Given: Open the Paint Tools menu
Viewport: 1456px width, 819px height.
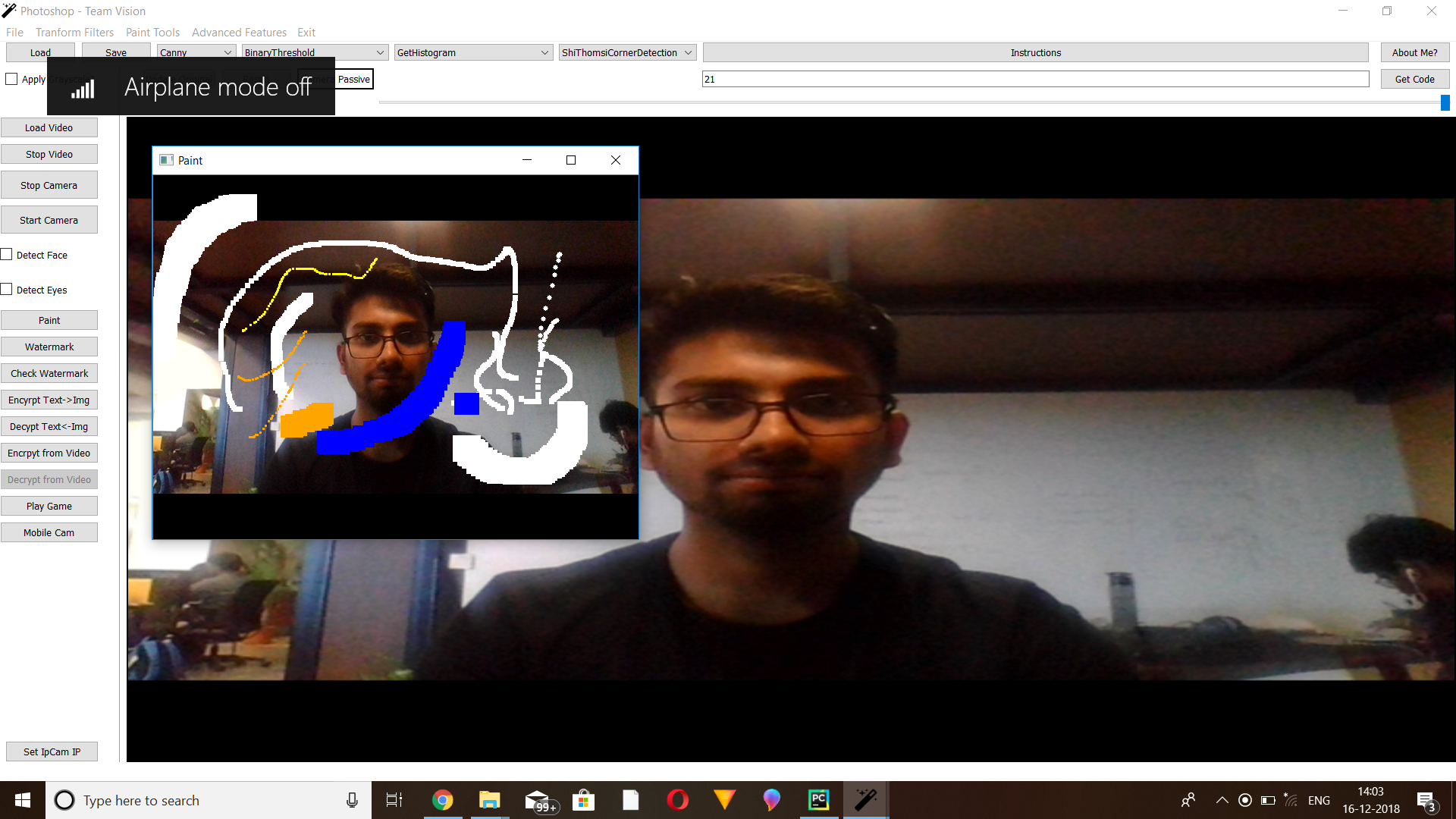Looking at the screenshot, I should point(152,33).
